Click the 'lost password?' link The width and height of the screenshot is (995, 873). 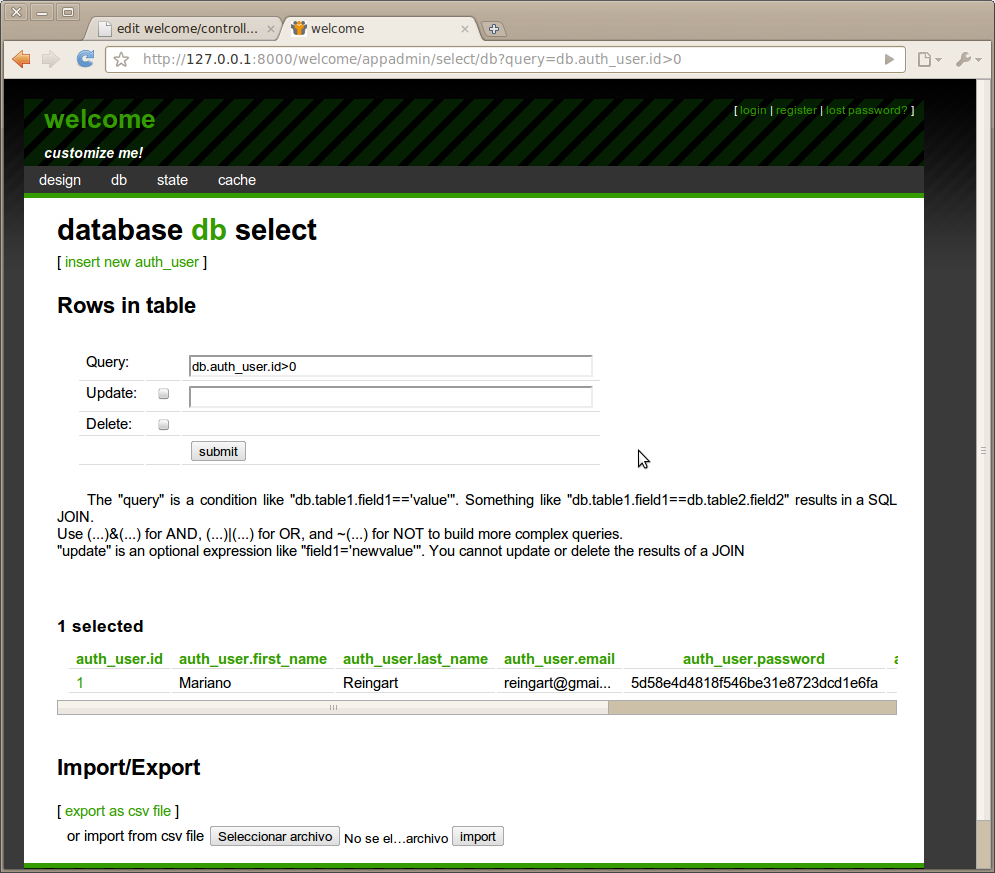point(866,110)
